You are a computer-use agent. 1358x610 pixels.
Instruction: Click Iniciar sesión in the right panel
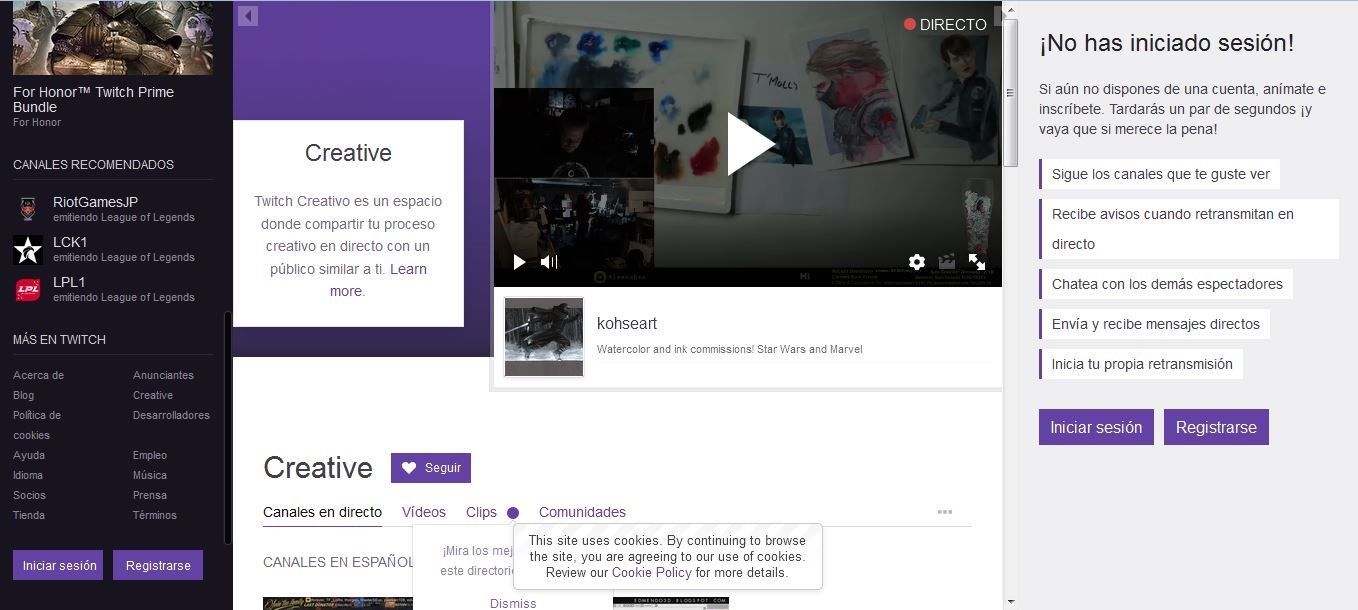point(1096,427)
